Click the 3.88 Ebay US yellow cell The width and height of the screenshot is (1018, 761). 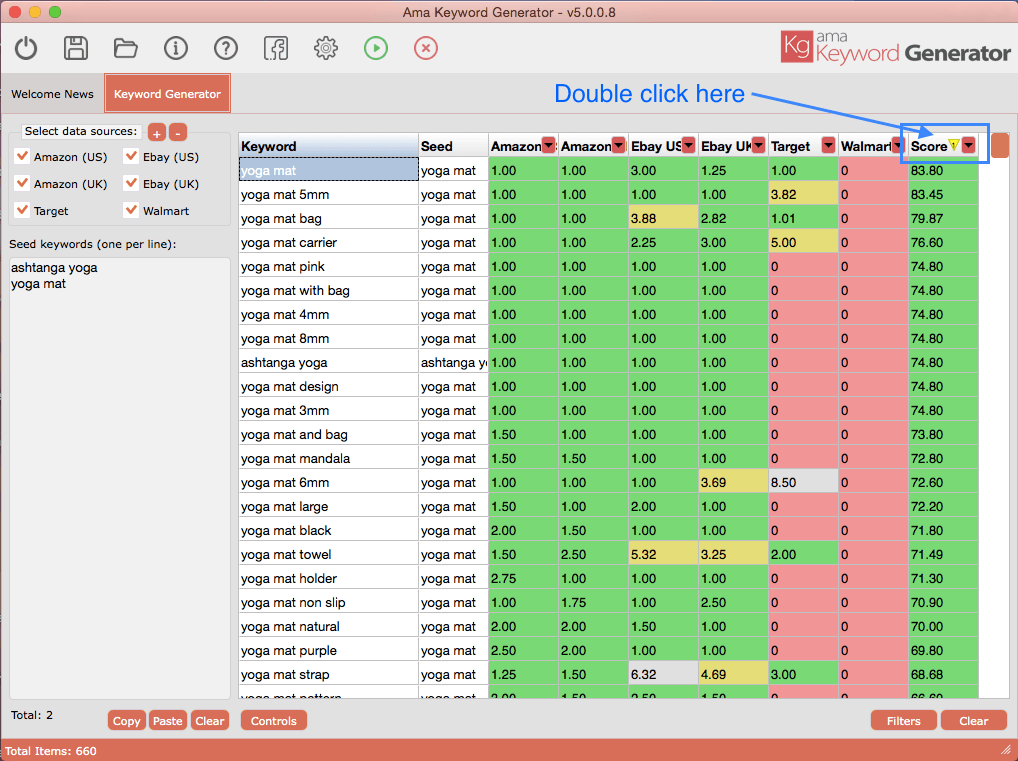pos(663,218)
